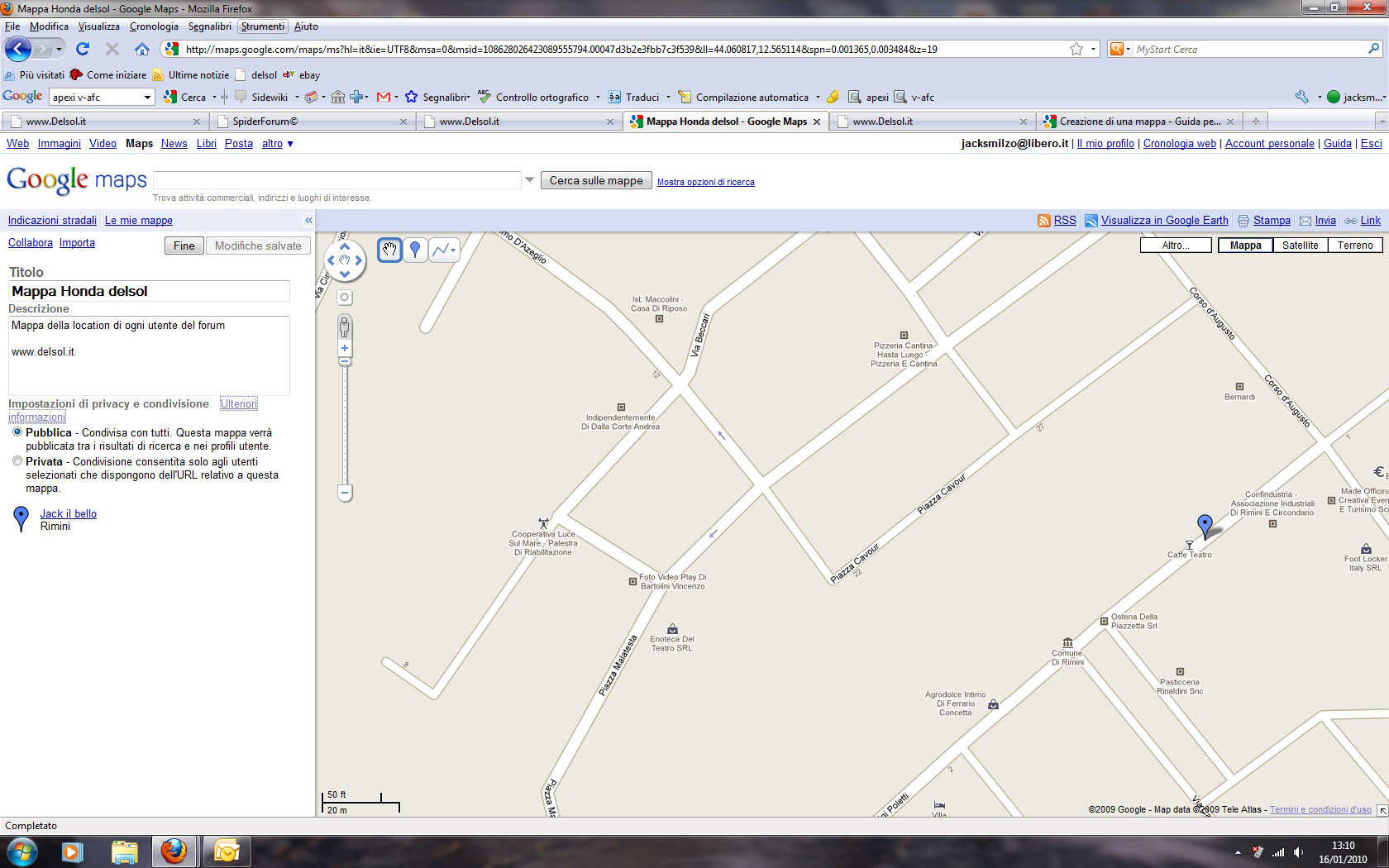Click the RSS feed icon
Screen dimensions: 1389x868
coord(1044,220)
